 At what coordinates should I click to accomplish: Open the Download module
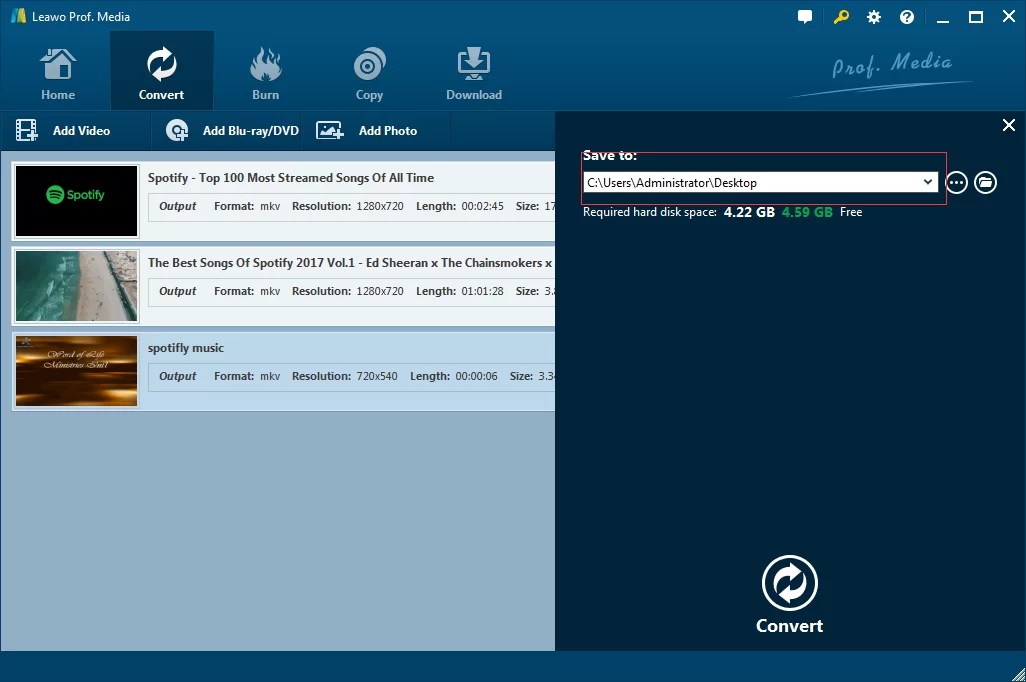[474, 74]
